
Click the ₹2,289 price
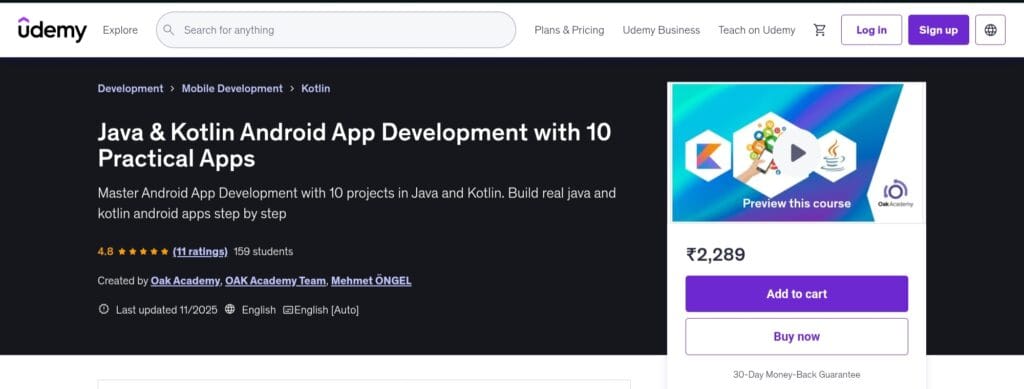(x=715, y=255)
